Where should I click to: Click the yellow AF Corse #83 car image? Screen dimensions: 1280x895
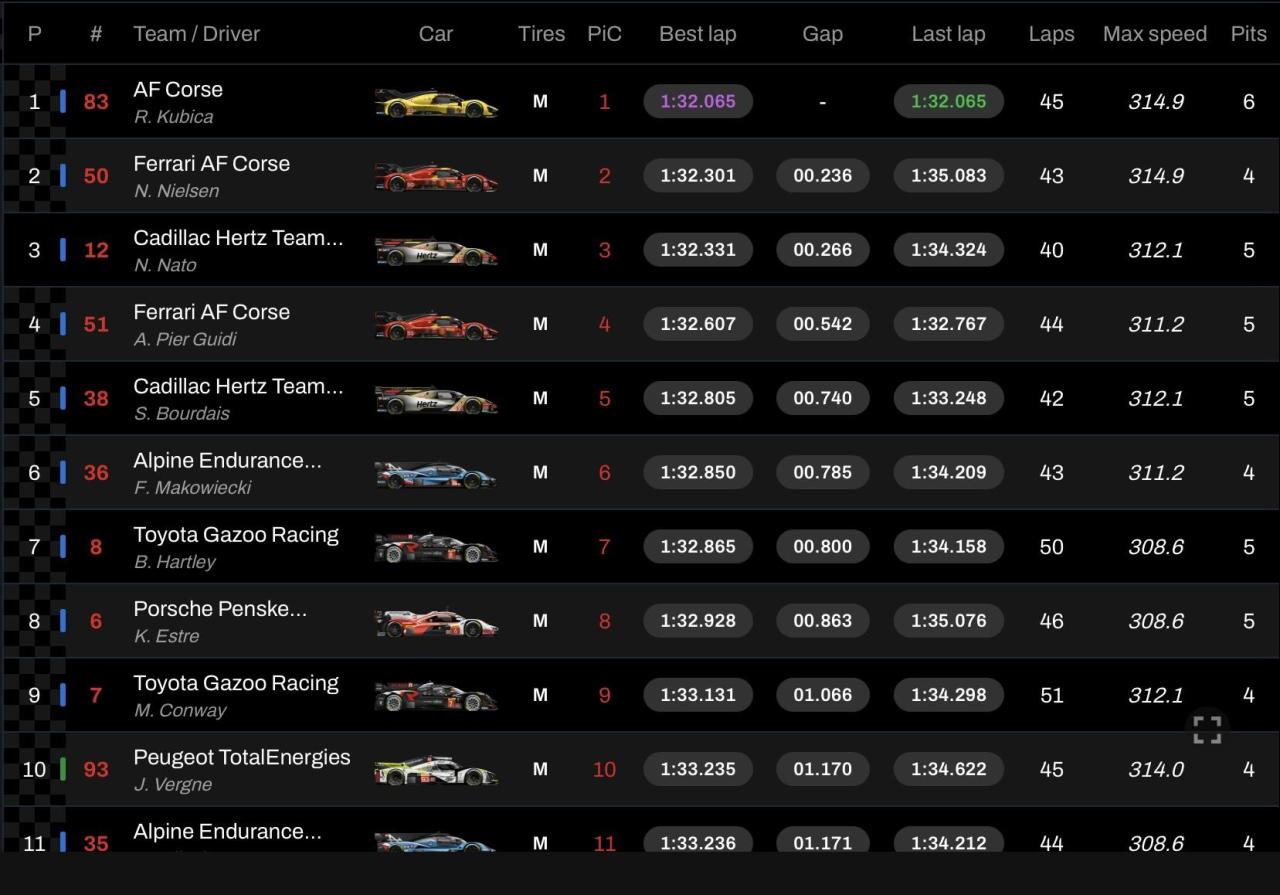pos(436,102)
